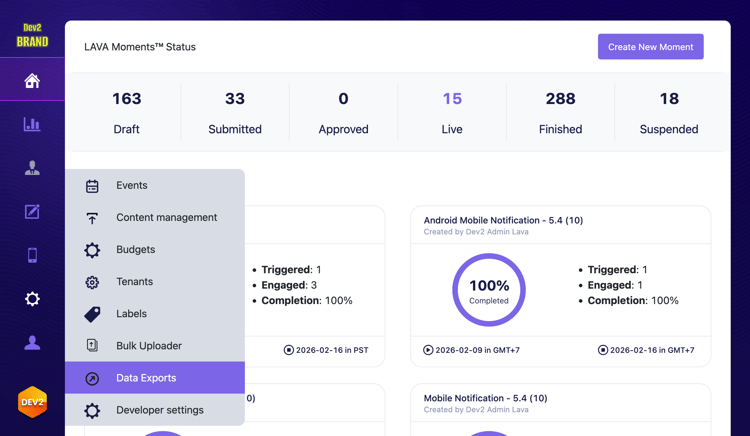Select Content management menu entry
The height and width of the screenshot is (436, 750).
(155, 218)
